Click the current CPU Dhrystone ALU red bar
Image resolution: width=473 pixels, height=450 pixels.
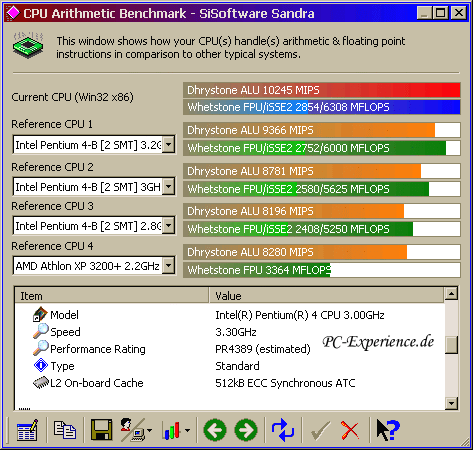(322, 90)
